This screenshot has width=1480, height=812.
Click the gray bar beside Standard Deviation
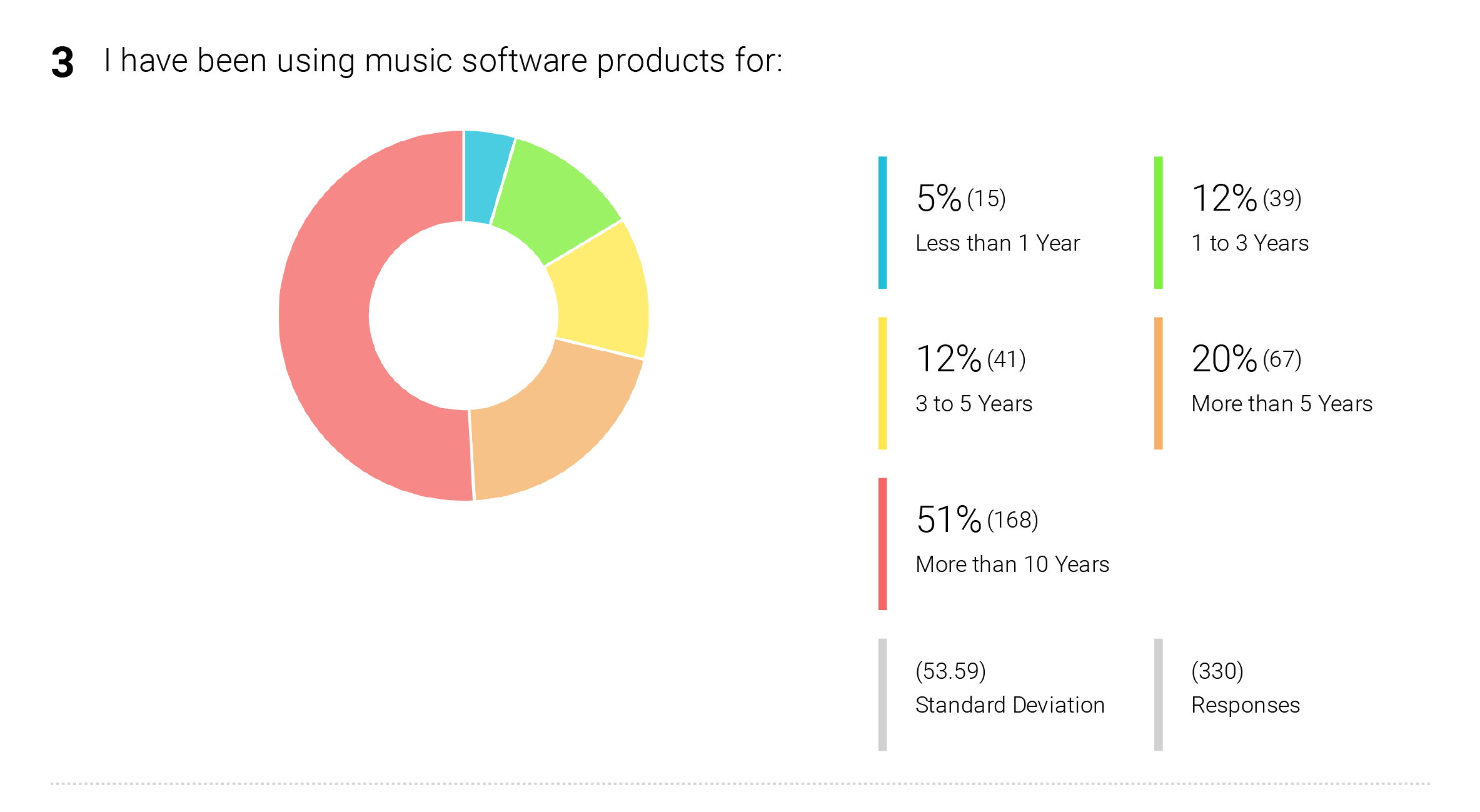[882, 694]
